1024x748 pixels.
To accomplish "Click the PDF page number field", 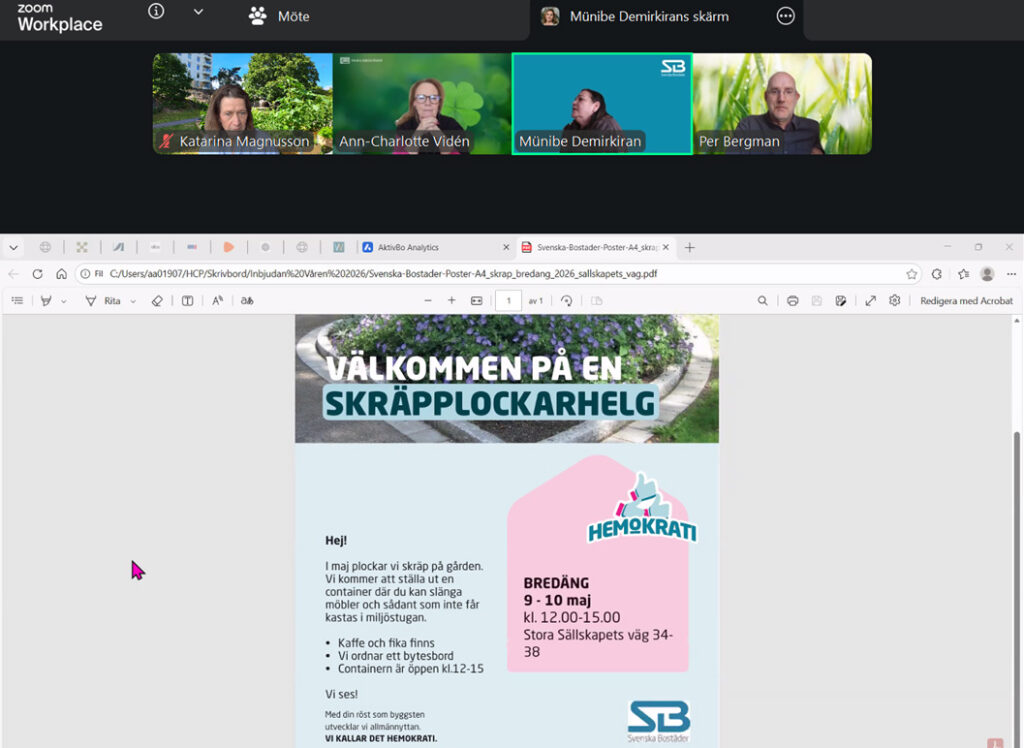I will pyautogui.click(x=509, y=299).
